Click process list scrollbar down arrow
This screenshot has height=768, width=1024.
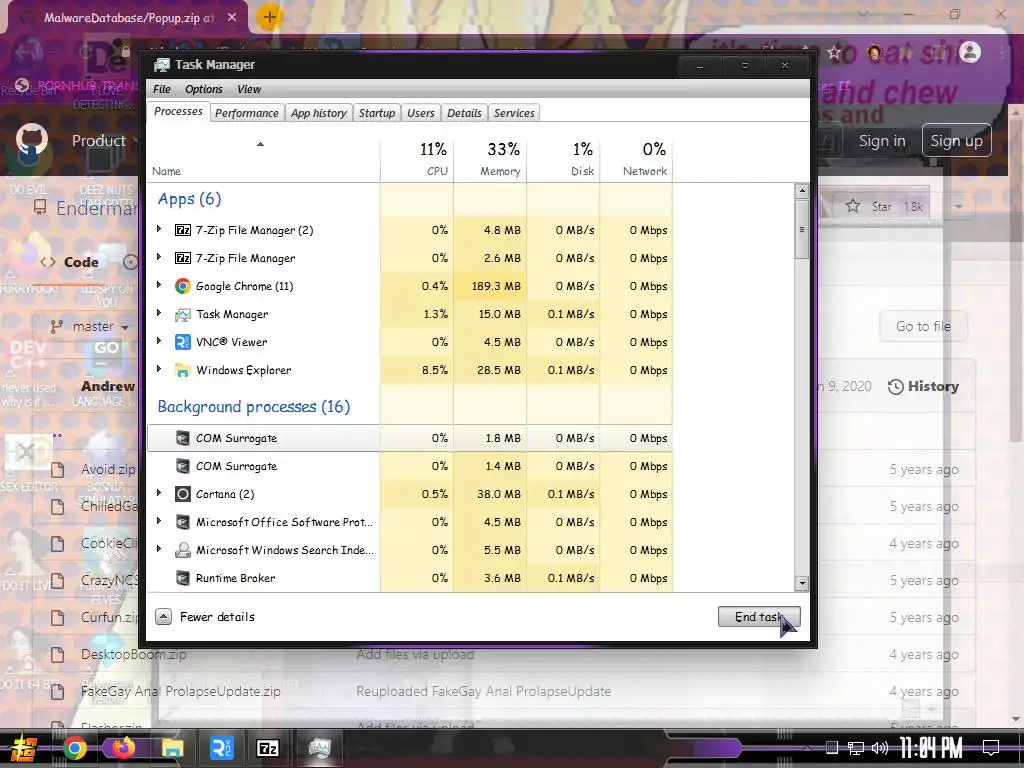coord(802,583)
